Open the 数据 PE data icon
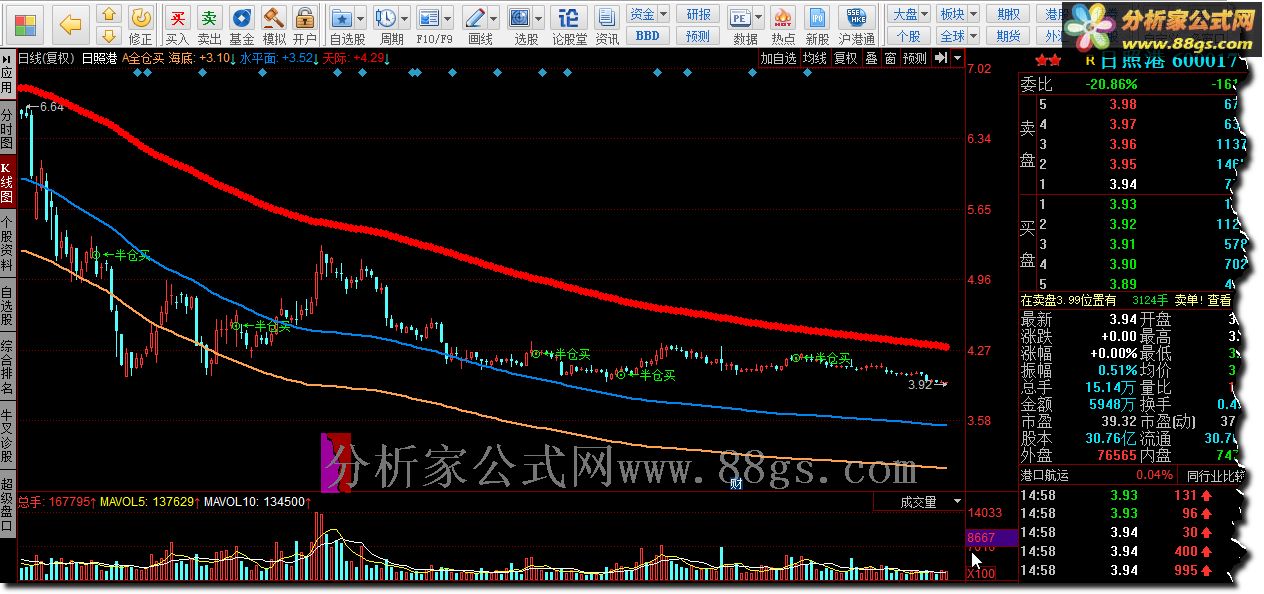 [x=741, y=18]
